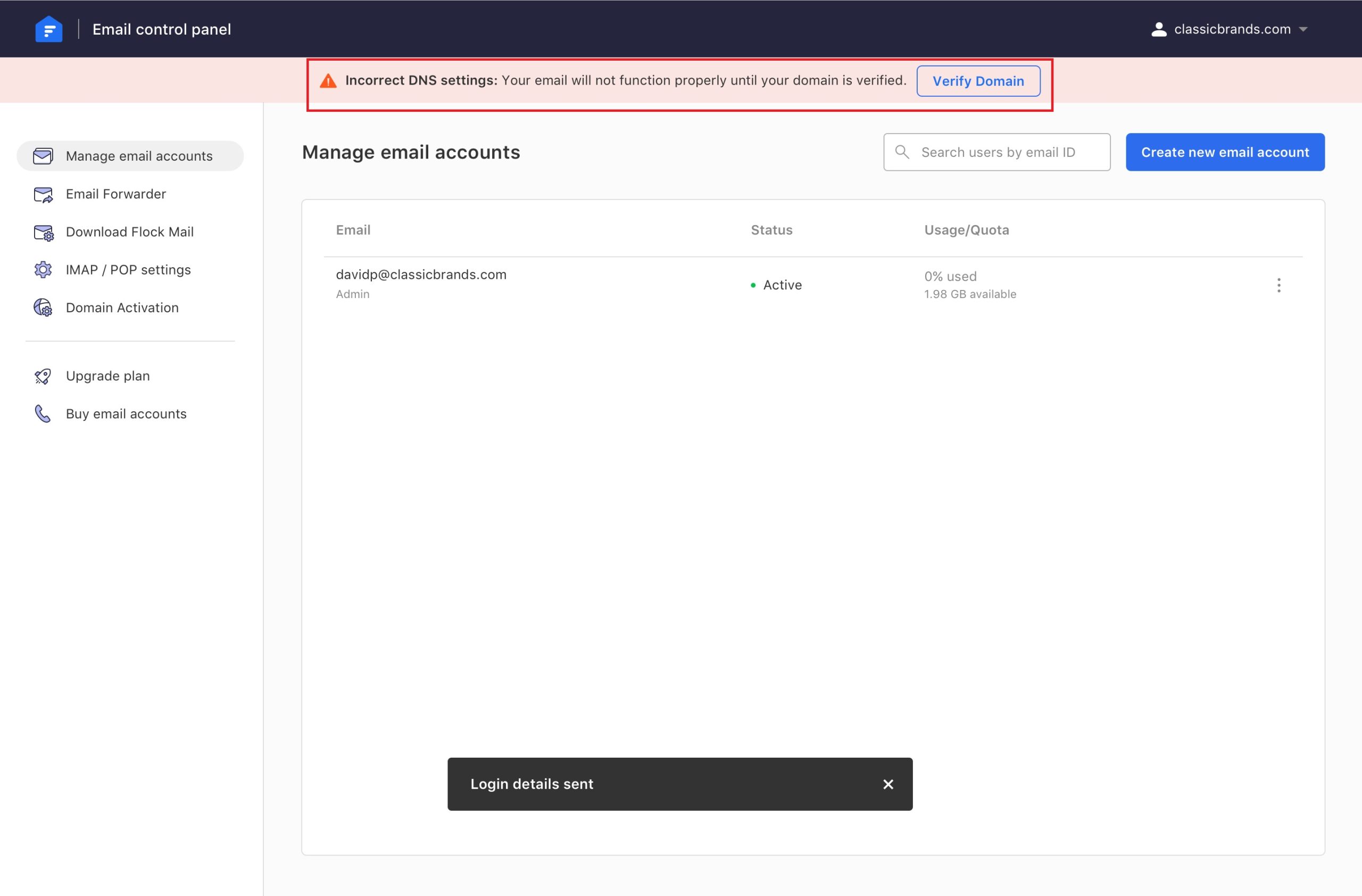This screenshot has width=1362, height=896.
Task: Click the Email Forwarder envelope-arrow icon
Action: click(x=43, y=195)
